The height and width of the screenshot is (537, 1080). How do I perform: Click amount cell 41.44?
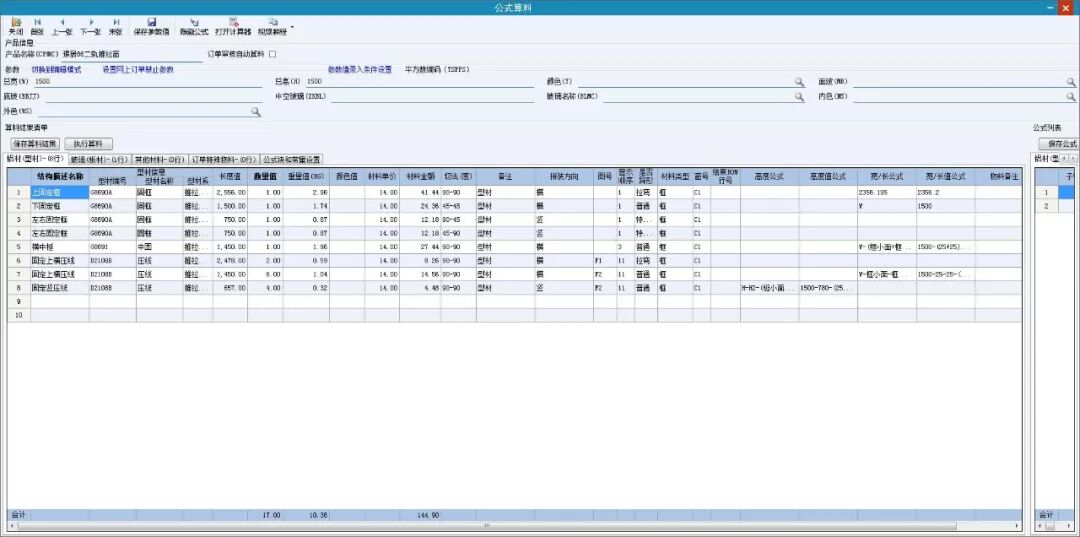point(420,193)
